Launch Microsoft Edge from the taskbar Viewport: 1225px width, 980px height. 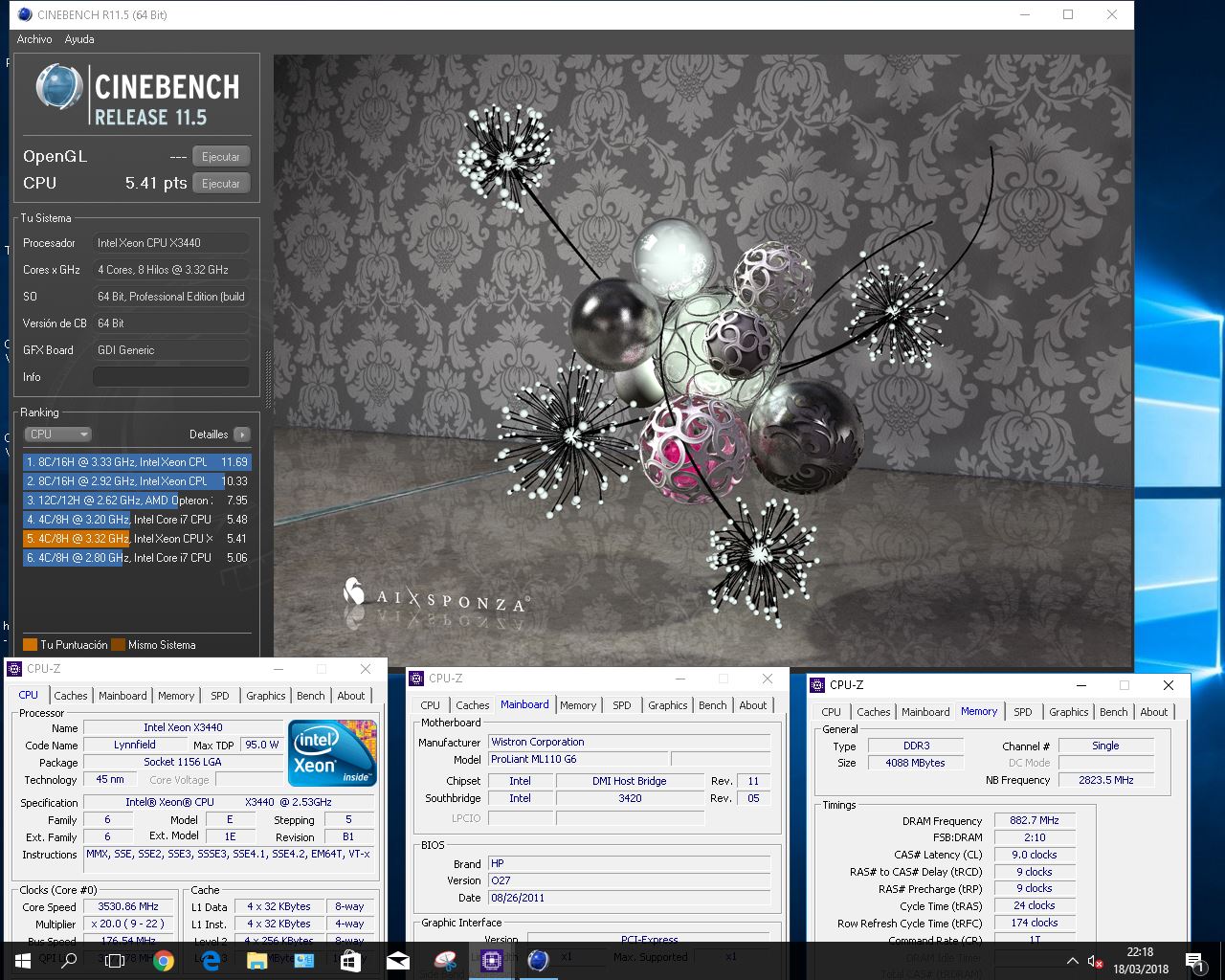pyautogui.click(x=210, y=961)
